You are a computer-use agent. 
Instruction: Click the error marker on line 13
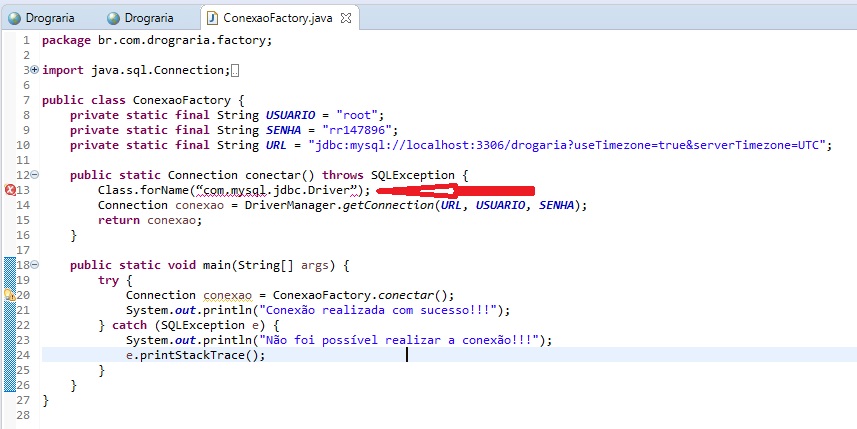(x=10, y=190)
